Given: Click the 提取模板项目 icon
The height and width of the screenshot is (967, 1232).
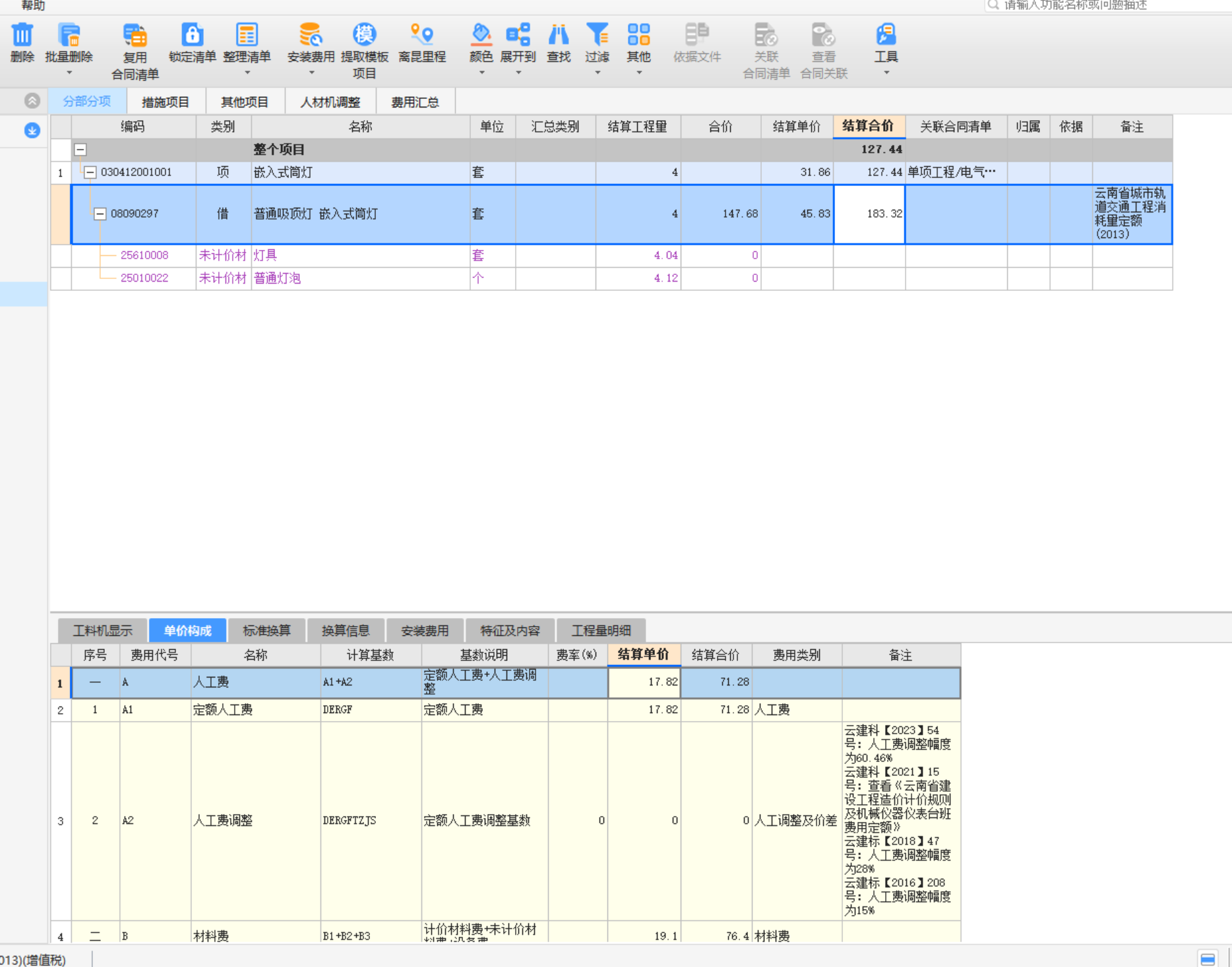Looking at the screenshot, I should 364,34.
